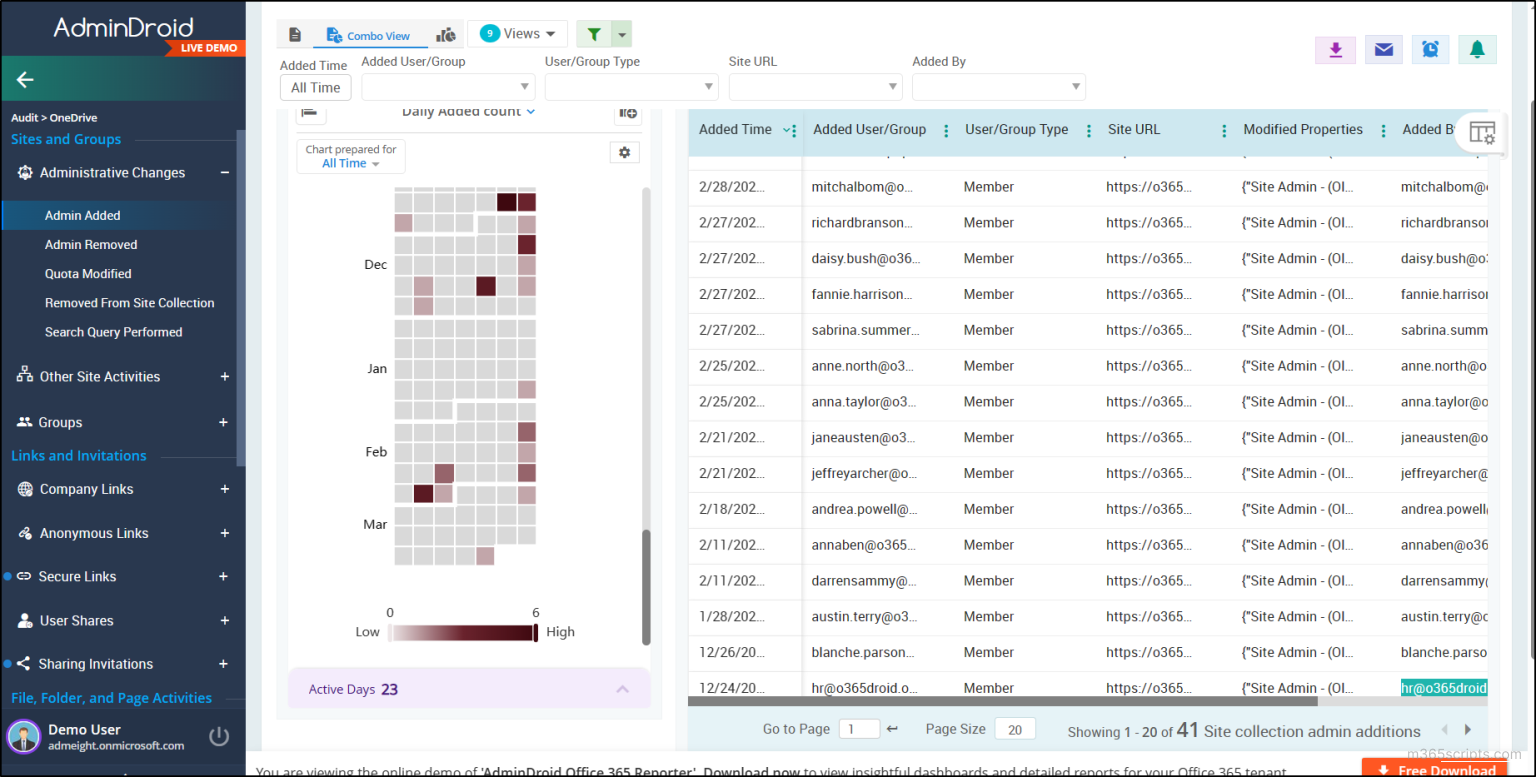Image resolution: width=1536 pixels, height=777 pixels.
Task: Select the plain document report view icon
Action: (295, 33)
